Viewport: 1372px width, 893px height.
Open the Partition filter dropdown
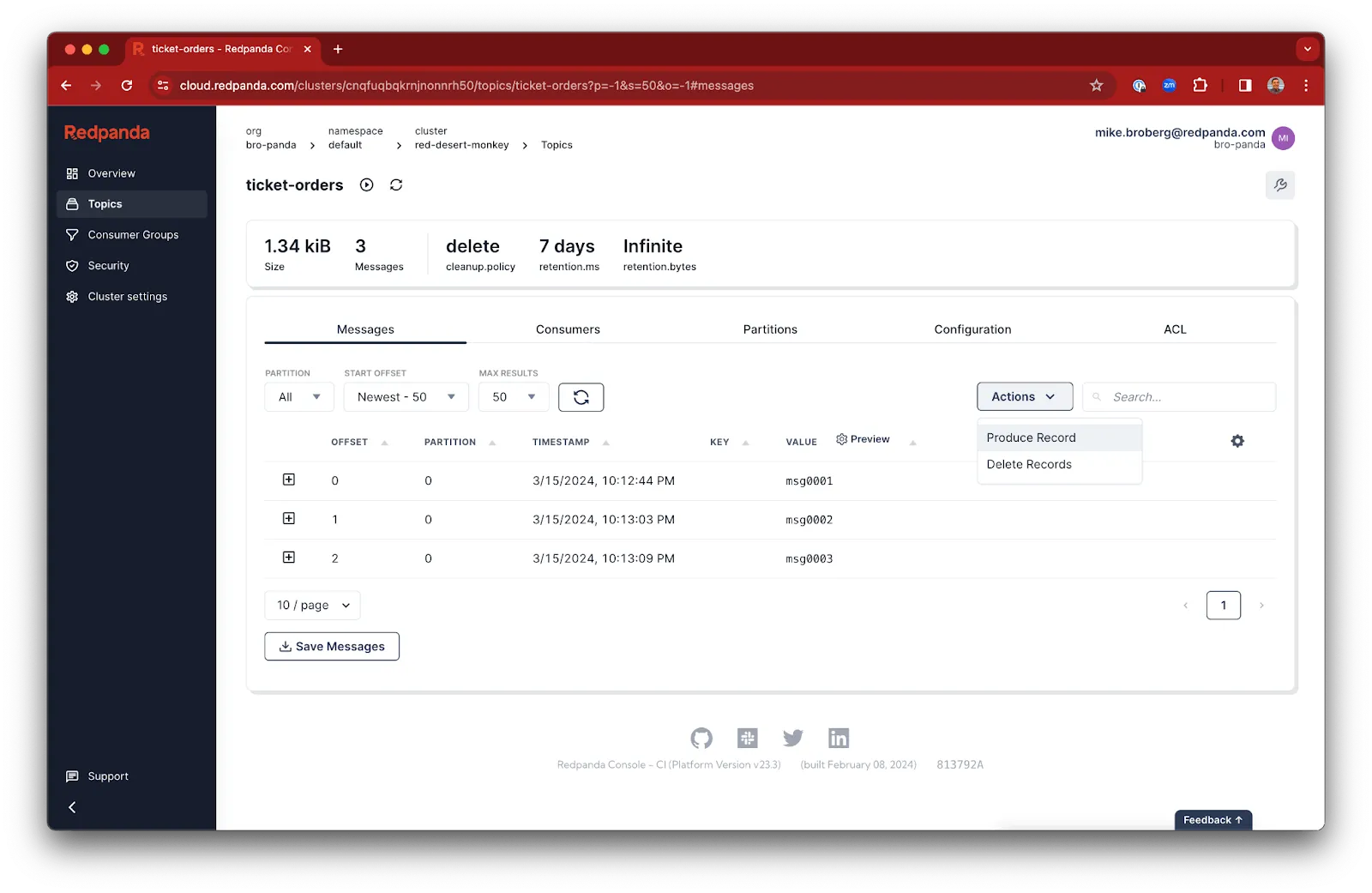298,396
